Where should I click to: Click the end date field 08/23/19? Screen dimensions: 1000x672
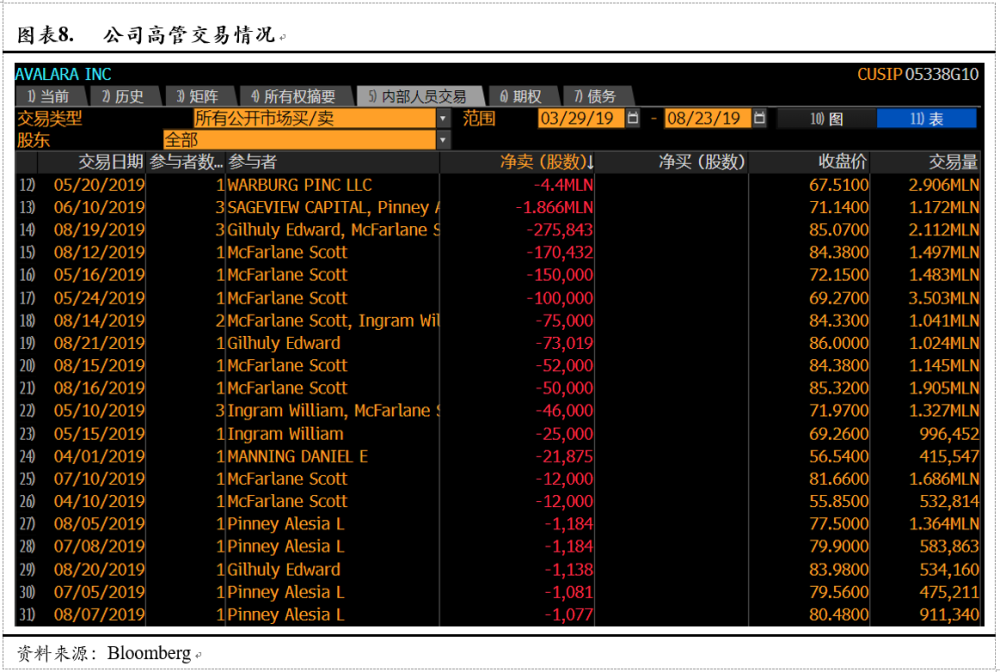tap(707, 118)
